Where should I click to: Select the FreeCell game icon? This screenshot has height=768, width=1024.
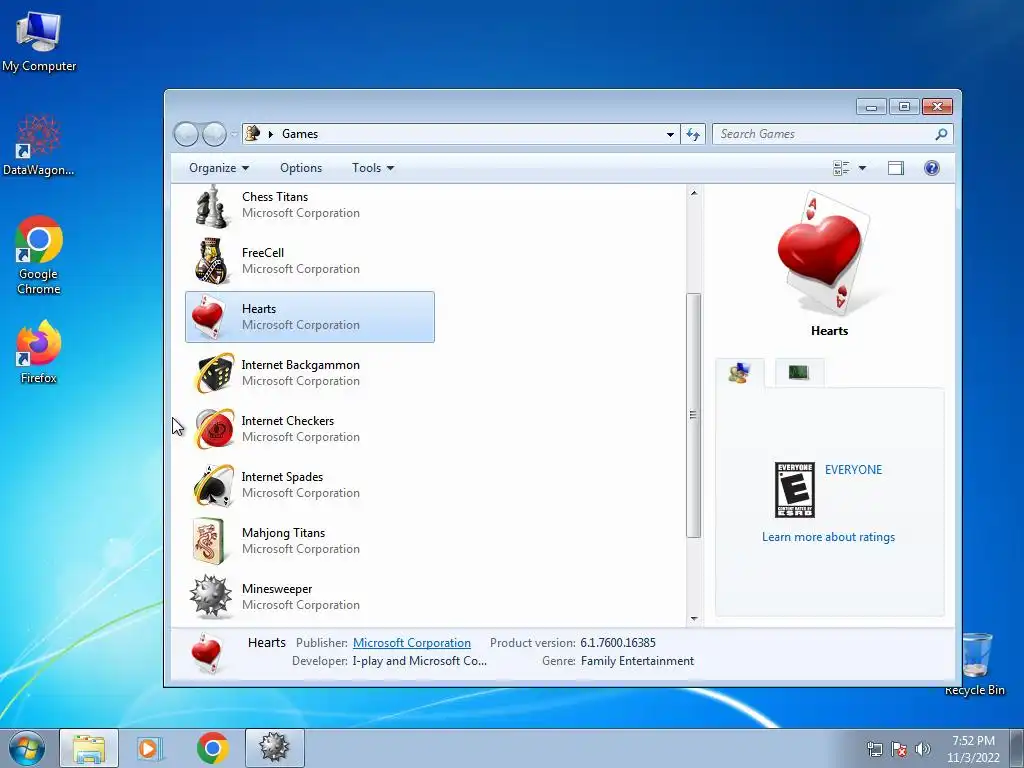click(212, 261)
